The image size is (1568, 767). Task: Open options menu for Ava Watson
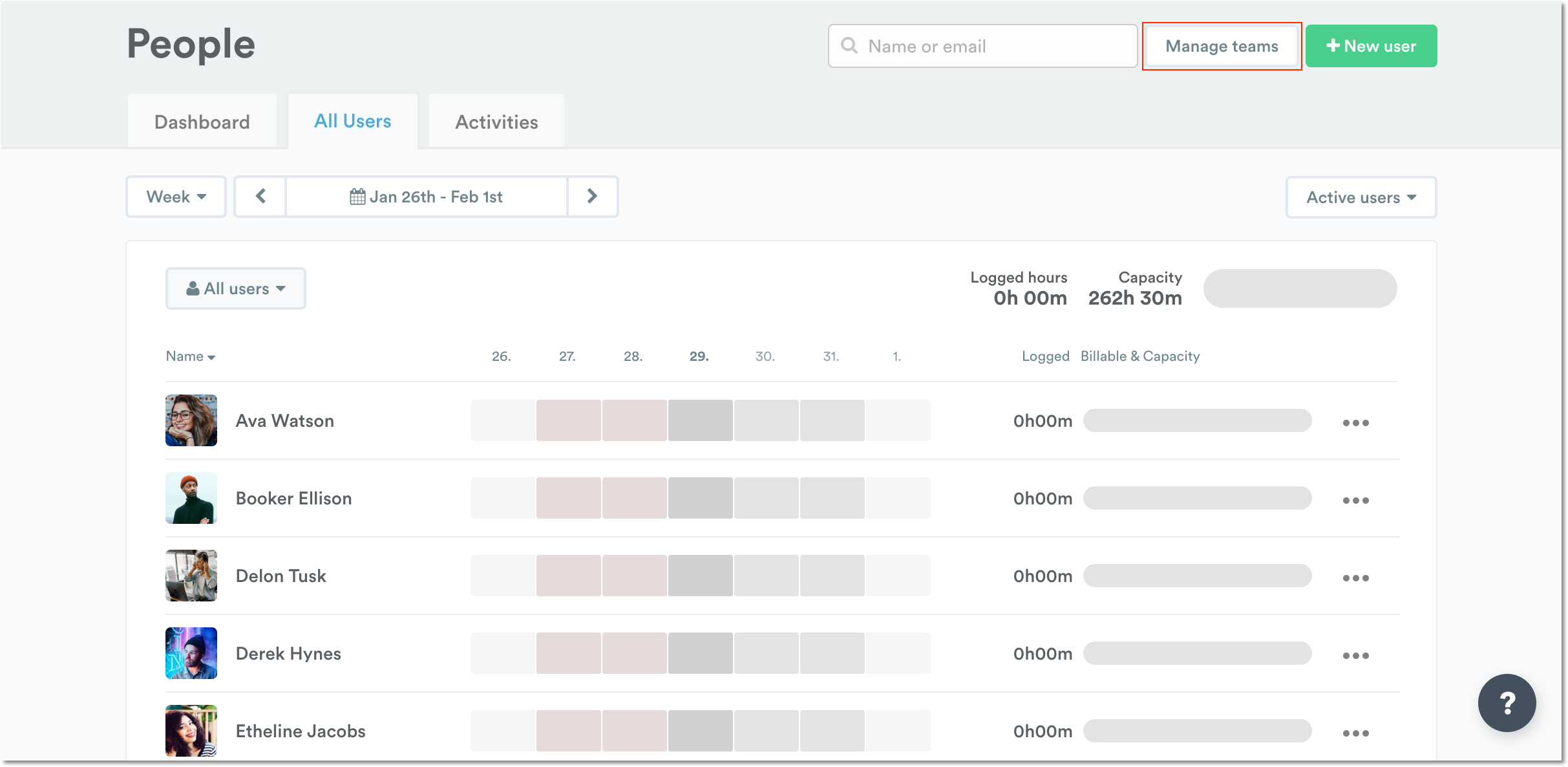click(x=1356, y=422)
